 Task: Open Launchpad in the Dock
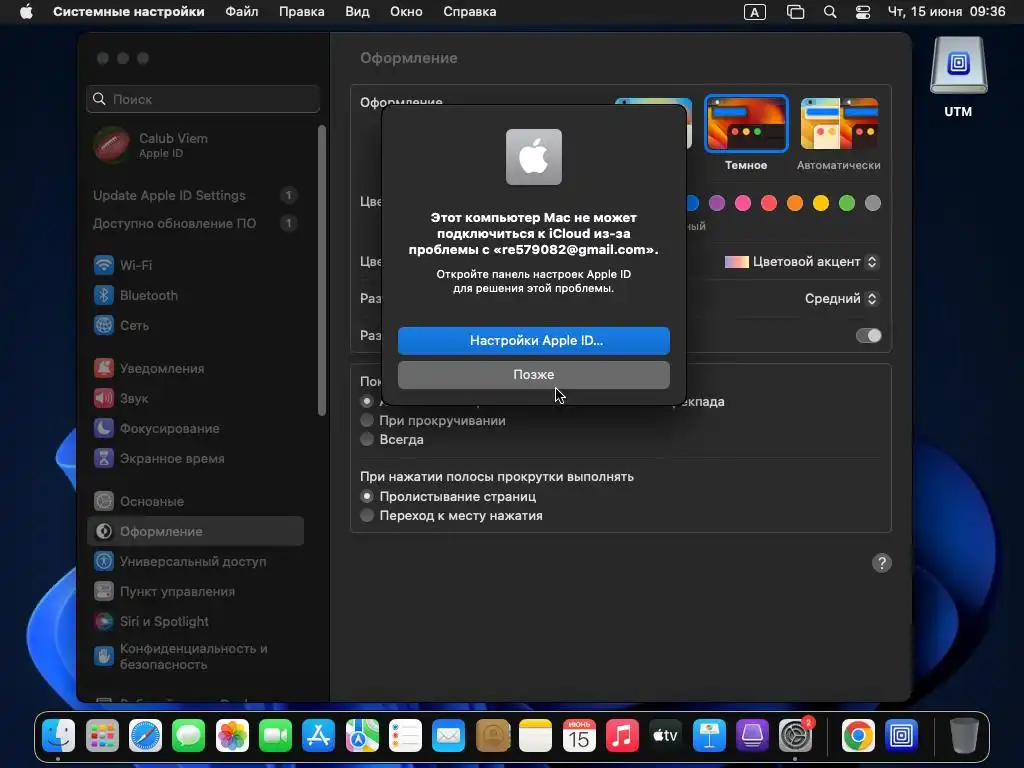tap(102, 736)
